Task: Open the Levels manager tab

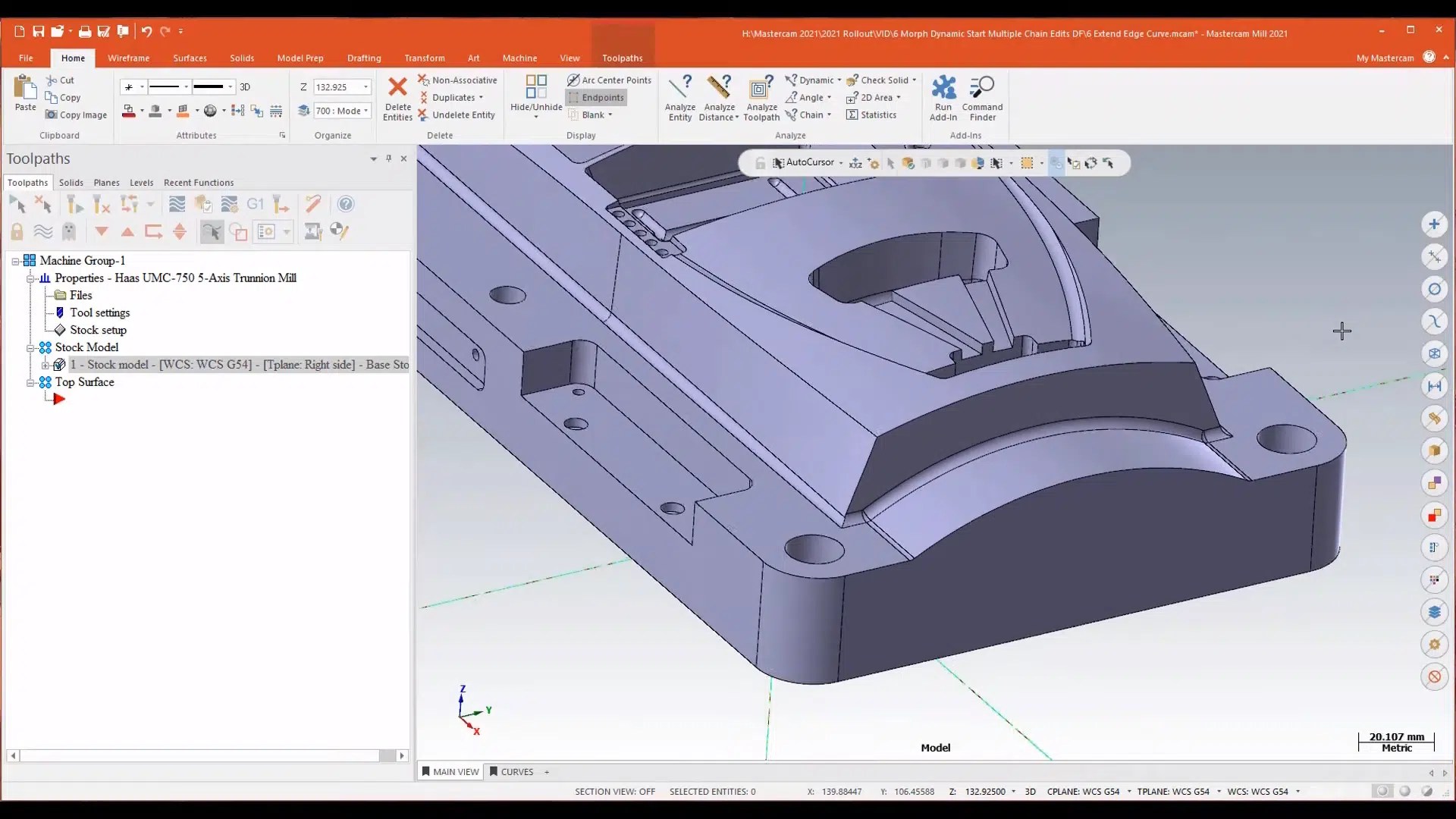Action: (141, 183)
